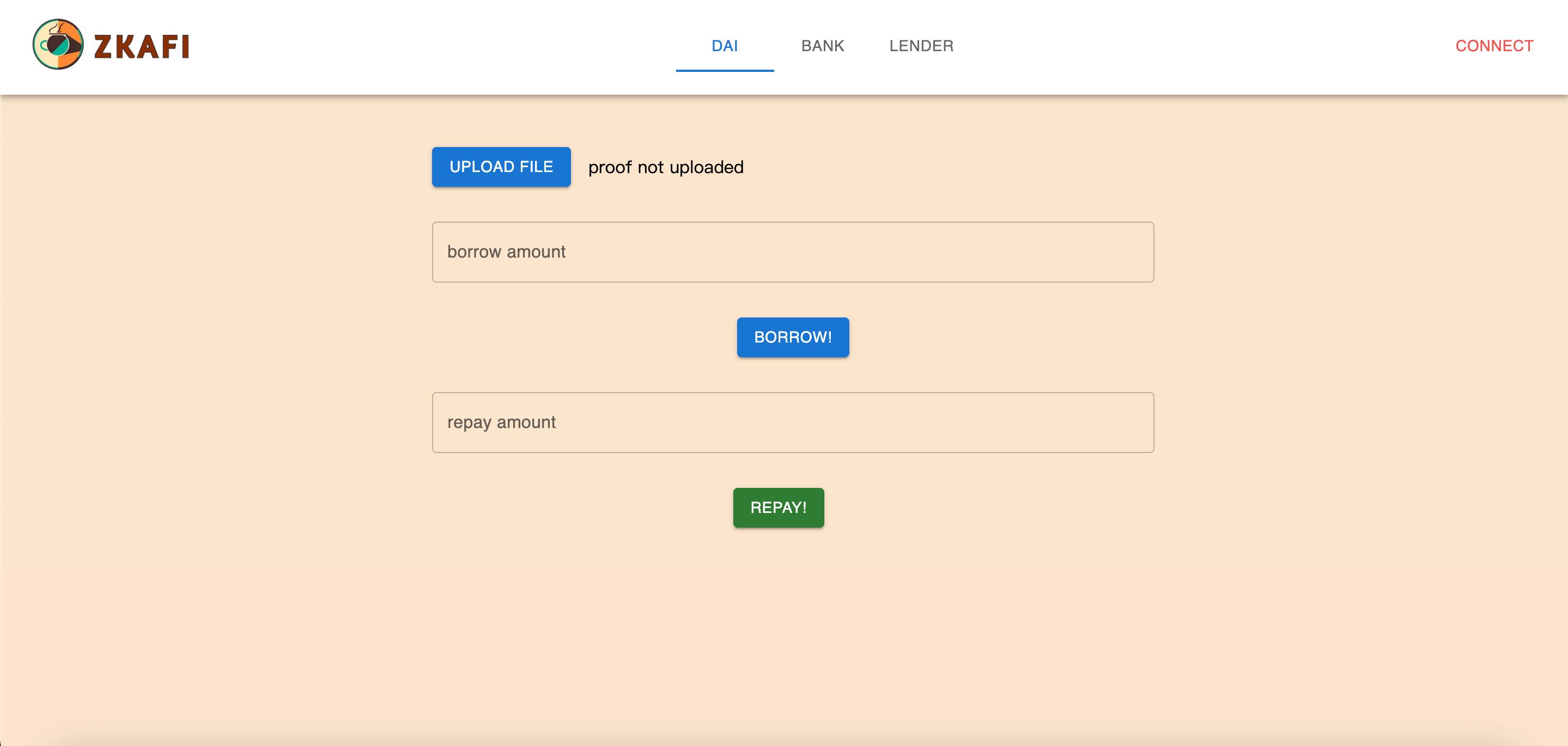The width and height of the screenshot is (1568, 746).
Task: Click the borrow amount input field
Action: coord(792,252)
